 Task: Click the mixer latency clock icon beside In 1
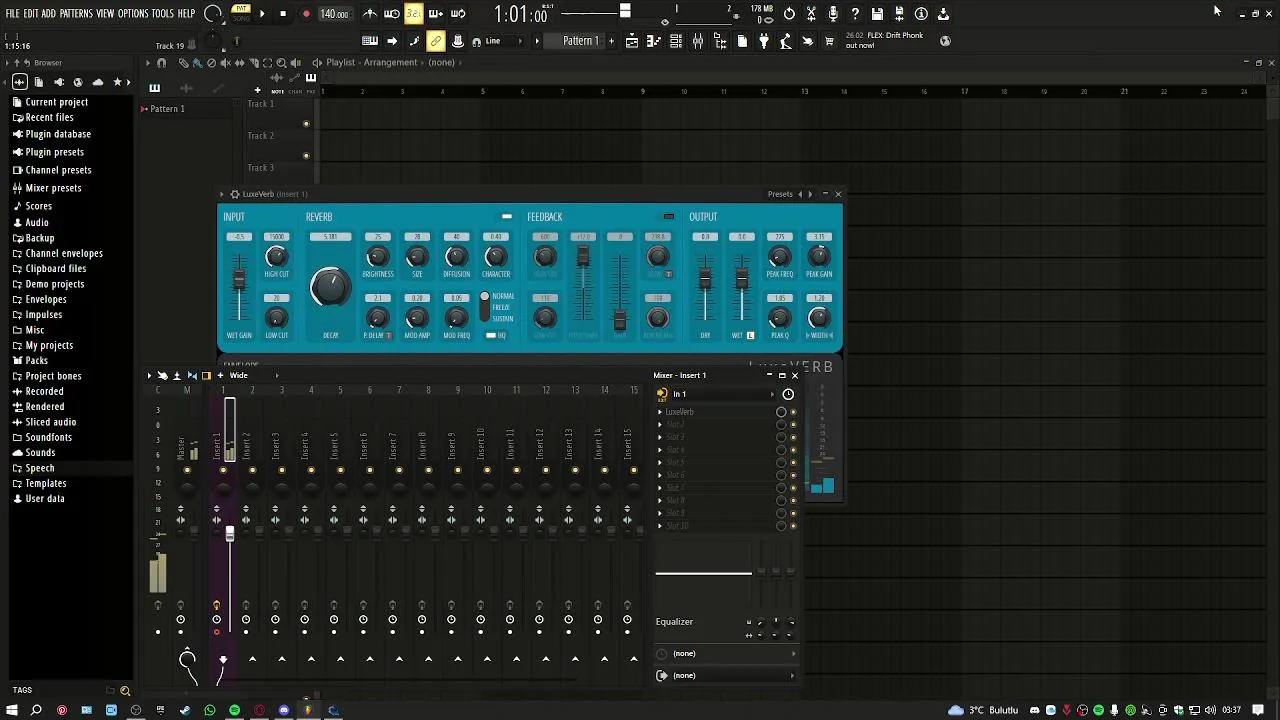click(788, 394)
